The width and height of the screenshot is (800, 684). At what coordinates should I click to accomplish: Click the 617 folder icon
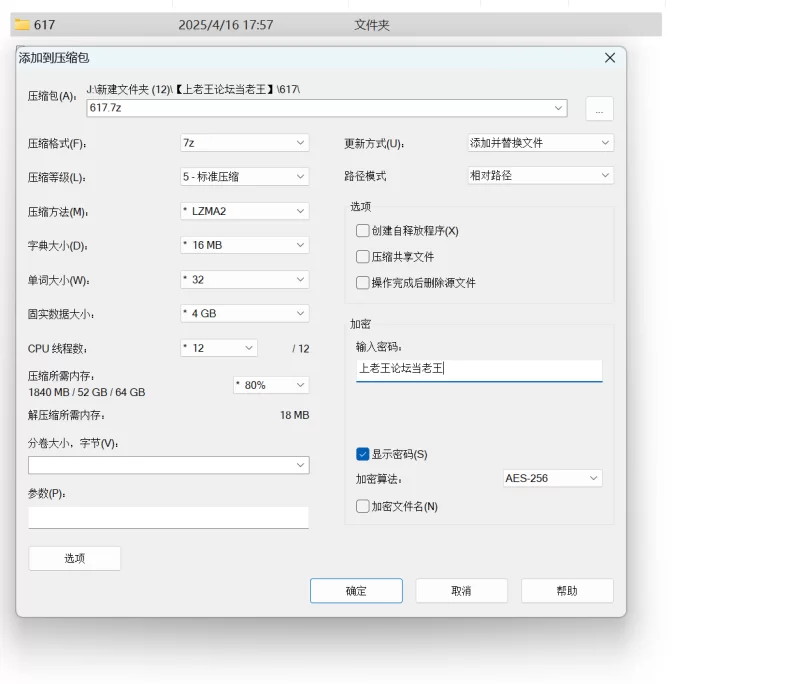(22, 24)
